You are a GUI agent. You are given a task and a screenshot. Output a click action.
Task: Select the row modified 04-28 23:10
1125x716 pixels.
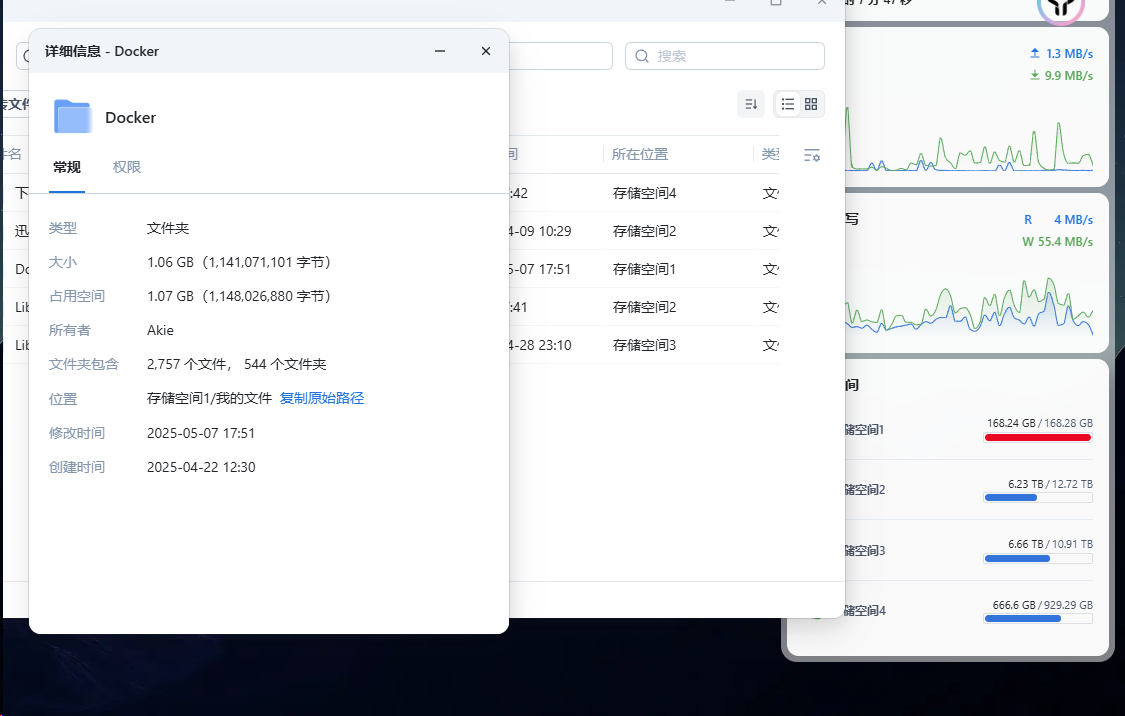pyautogui.click(x=644, y=345)
